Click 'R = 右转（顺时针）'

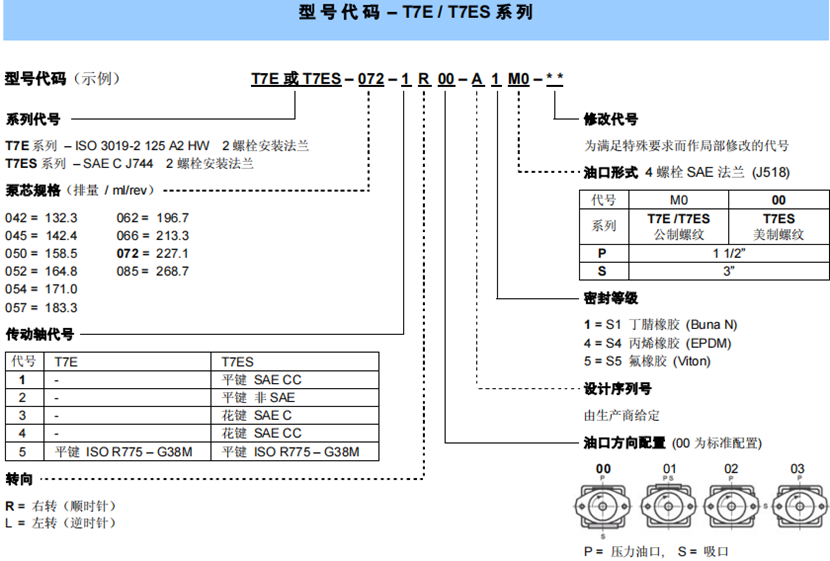click(60, 506)
